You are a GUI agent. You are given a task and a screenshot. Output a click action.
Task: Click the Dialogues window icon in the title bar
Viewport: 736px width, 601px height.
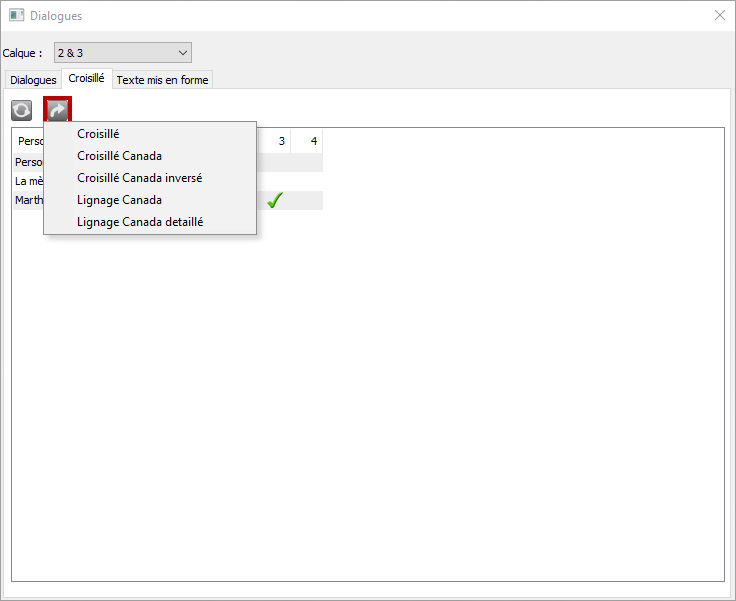[16, 16]
